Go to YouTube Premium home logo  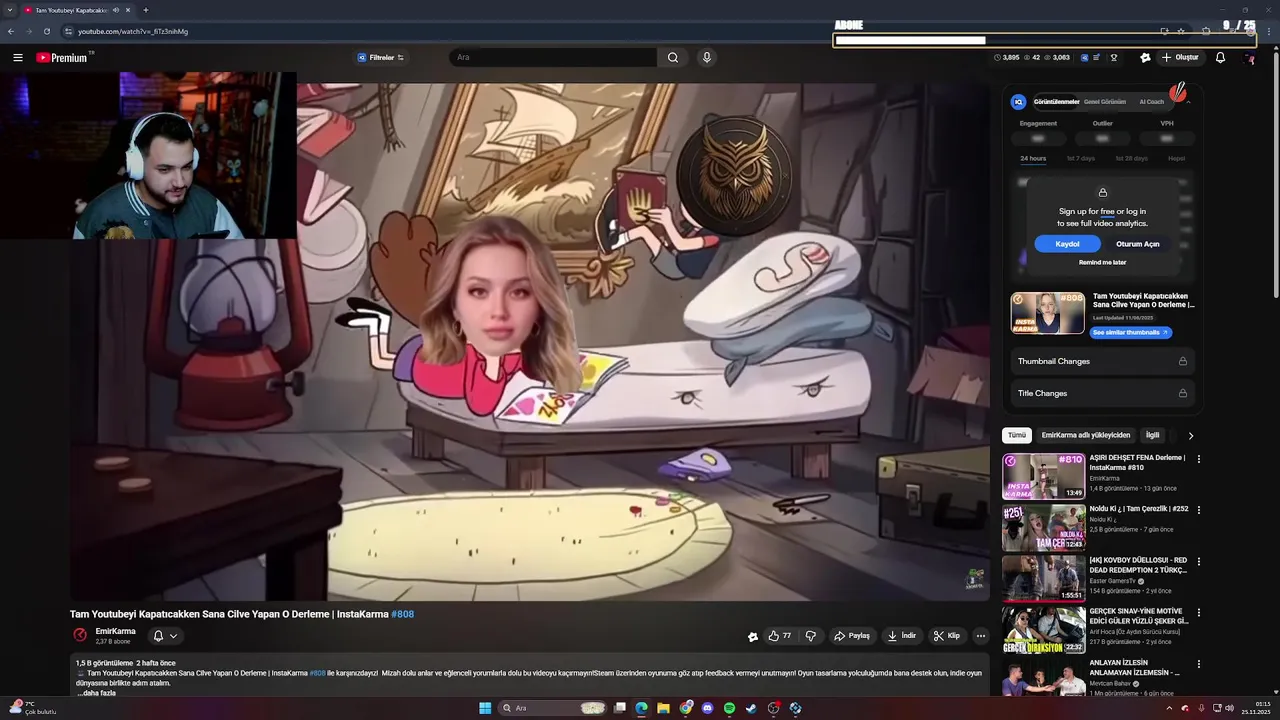[63, 58]
